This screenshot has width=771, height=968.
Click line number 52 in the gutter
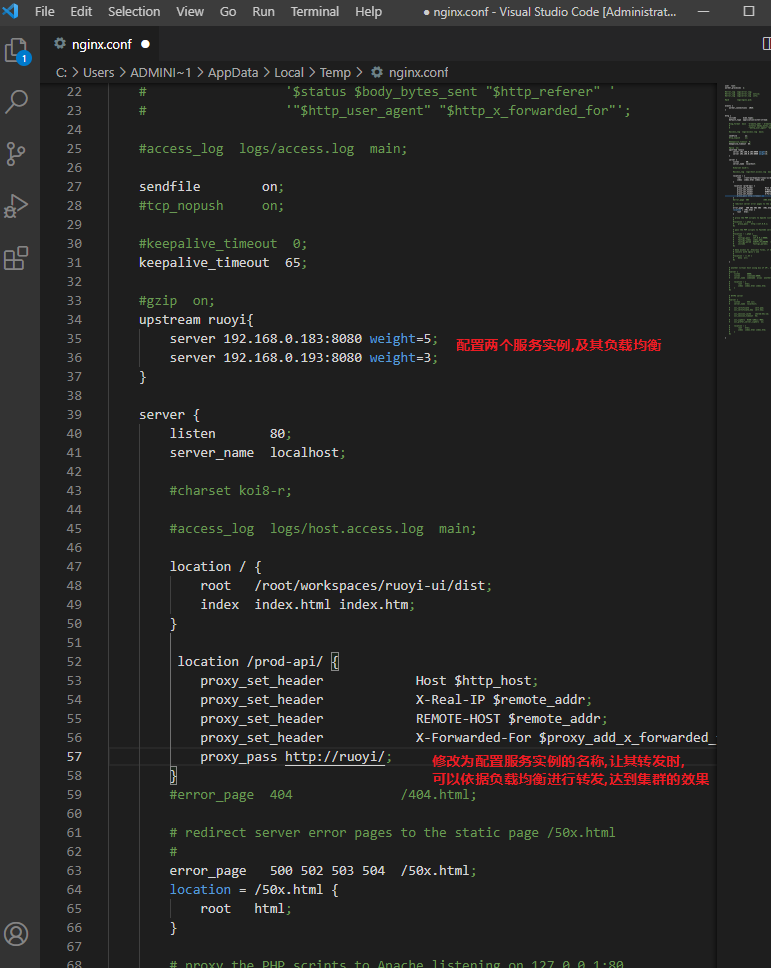[74, 661]
